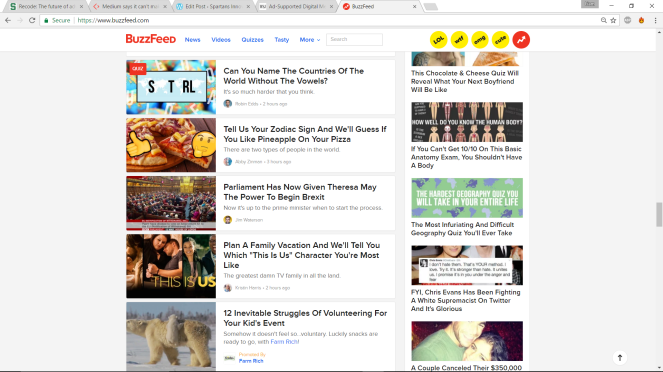663x372 pixels.
Task: Open Robin Edds author avatar
Action: [x=228, y=104]
